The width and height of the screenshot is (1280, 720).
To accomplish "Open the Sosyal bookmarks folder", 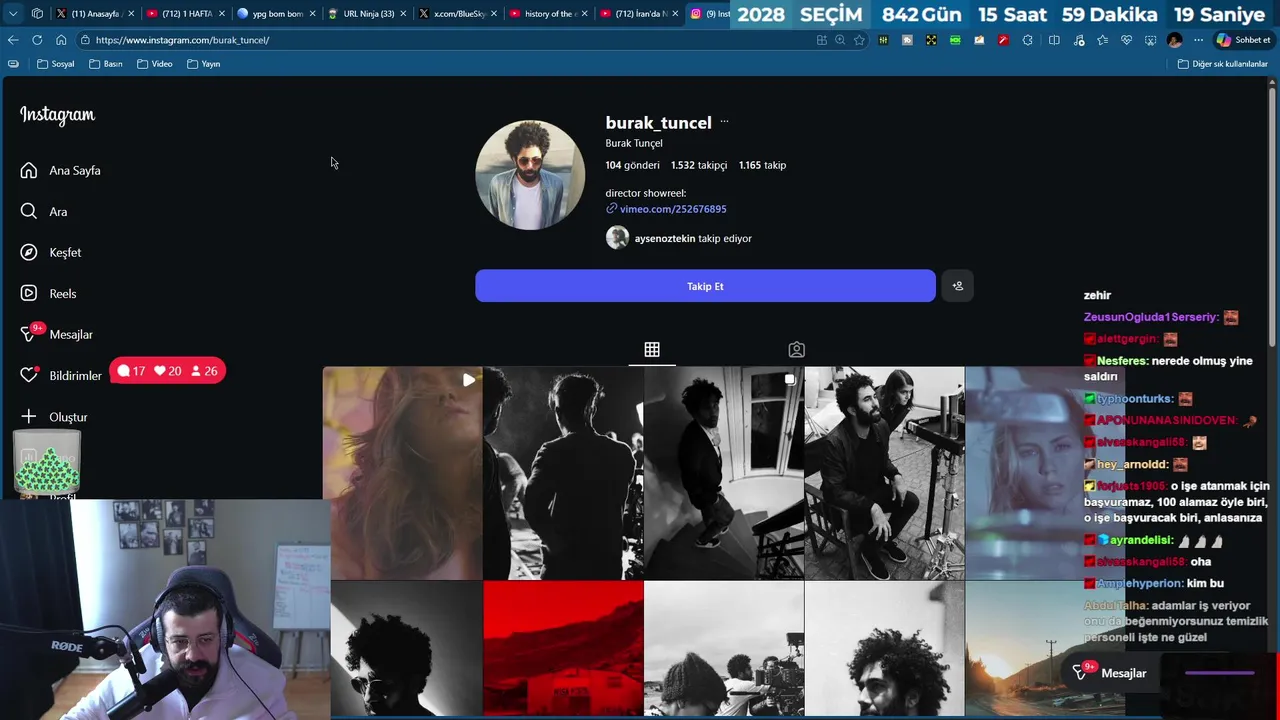I will tap(56, 64).
